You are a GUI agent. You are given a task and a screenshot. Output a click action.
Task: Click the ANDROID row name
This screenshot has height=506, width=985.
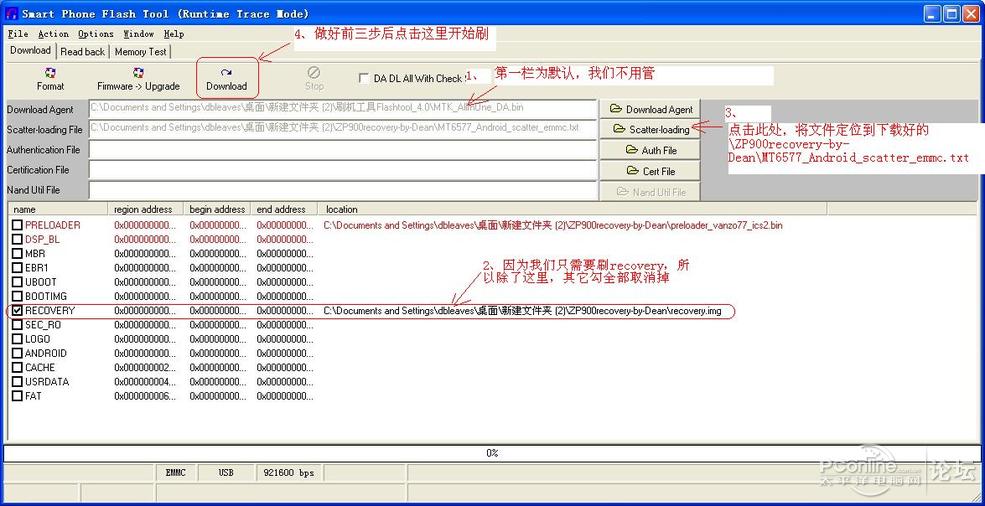pyautogui.click(x=46, y=353)
